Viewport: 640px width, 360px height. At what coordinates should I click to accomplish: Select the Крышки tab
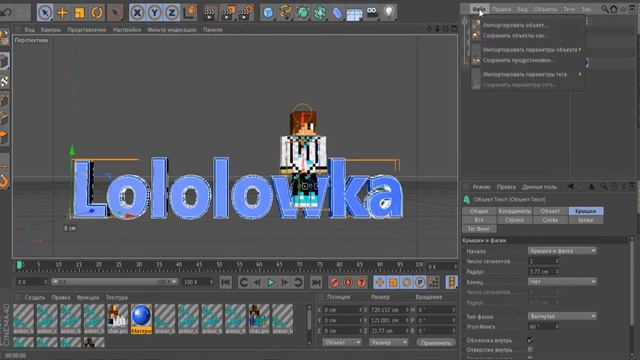[586, 211]
